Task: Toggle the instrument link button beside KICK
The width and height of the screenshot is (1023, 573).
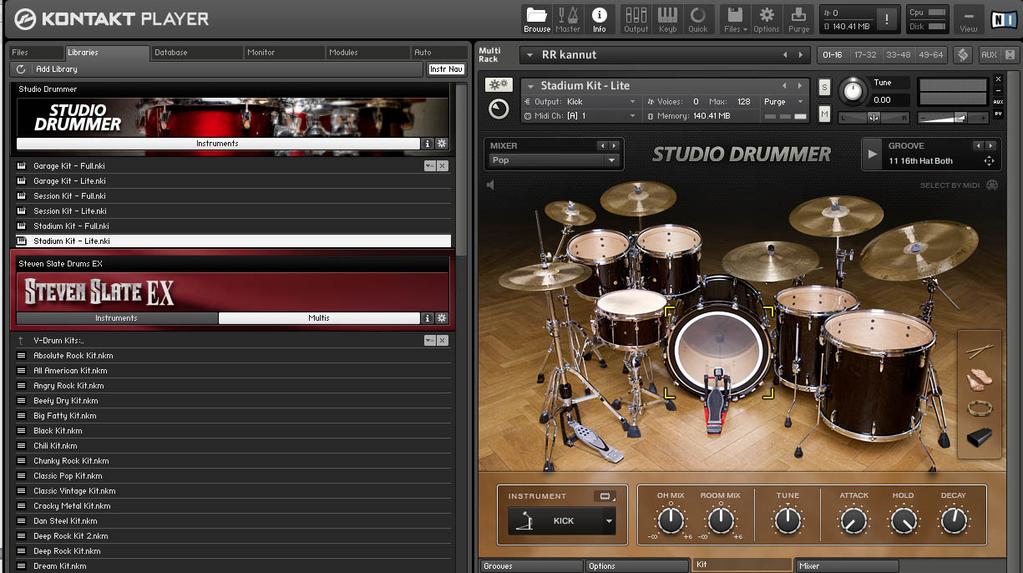Action: pos(605,496)
